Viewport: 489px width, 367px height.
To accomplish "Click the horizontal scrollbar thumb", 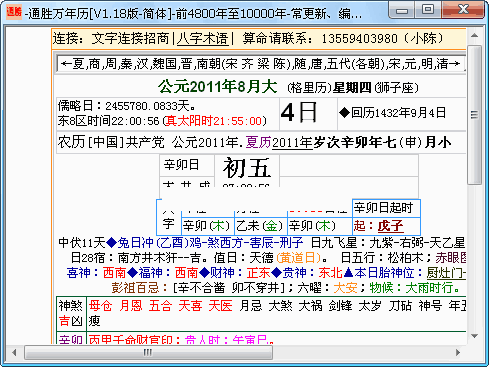I will tap(148, 352).
